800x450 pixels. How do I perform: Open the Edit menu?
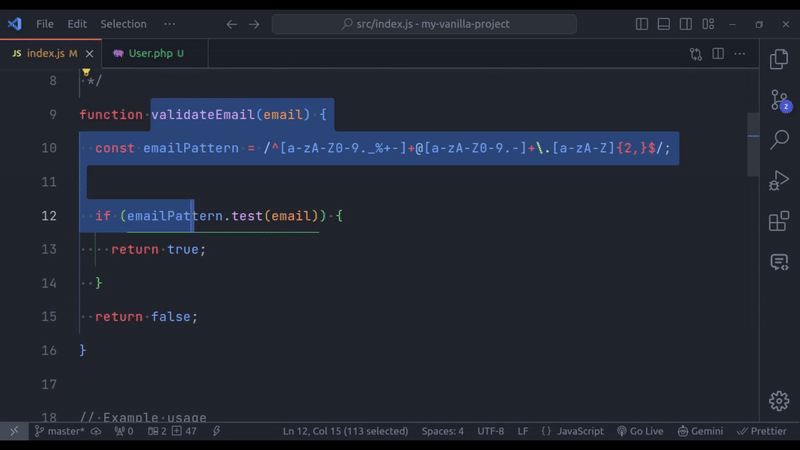tap(77, 24)
